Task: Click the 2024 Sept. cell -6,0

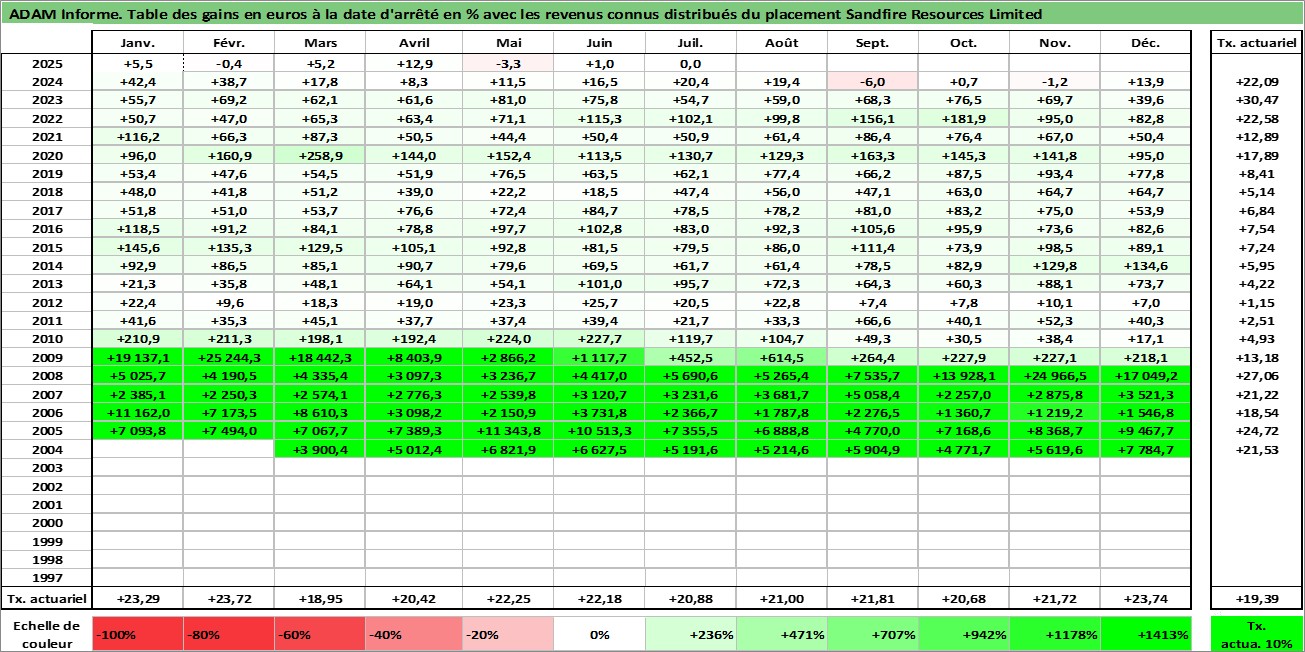Action: 873,82
